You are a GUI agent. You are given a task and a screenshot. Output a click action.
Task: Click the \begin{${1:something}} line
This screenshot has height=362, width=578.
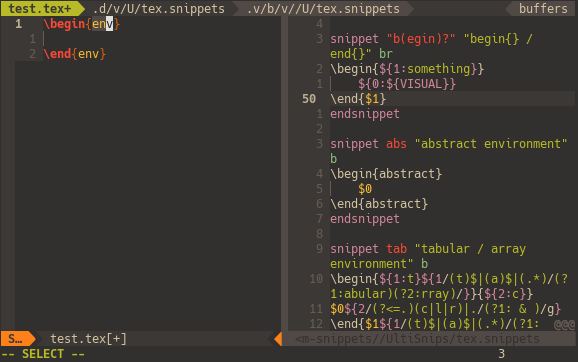[x=407, y=69]
